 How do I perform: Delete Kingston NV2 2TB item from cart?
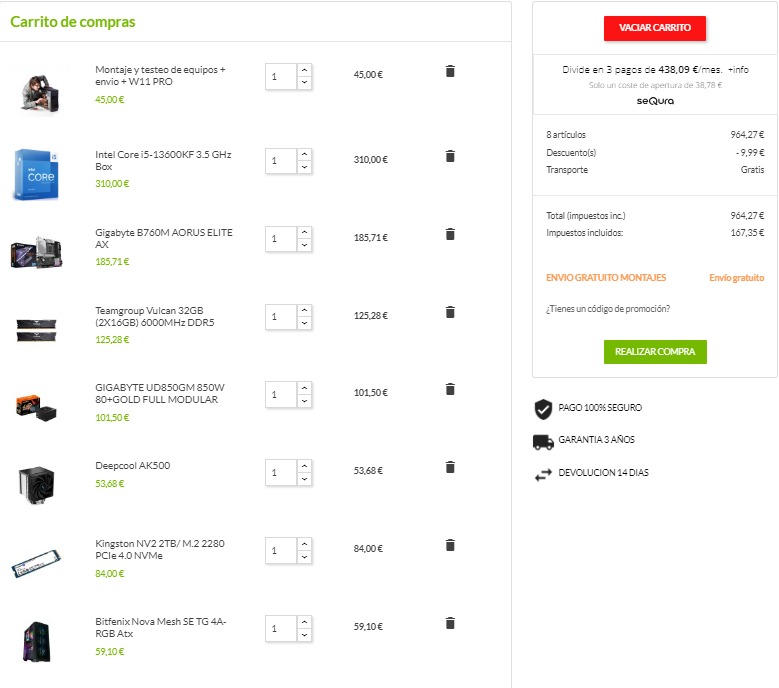pos(450,545)
